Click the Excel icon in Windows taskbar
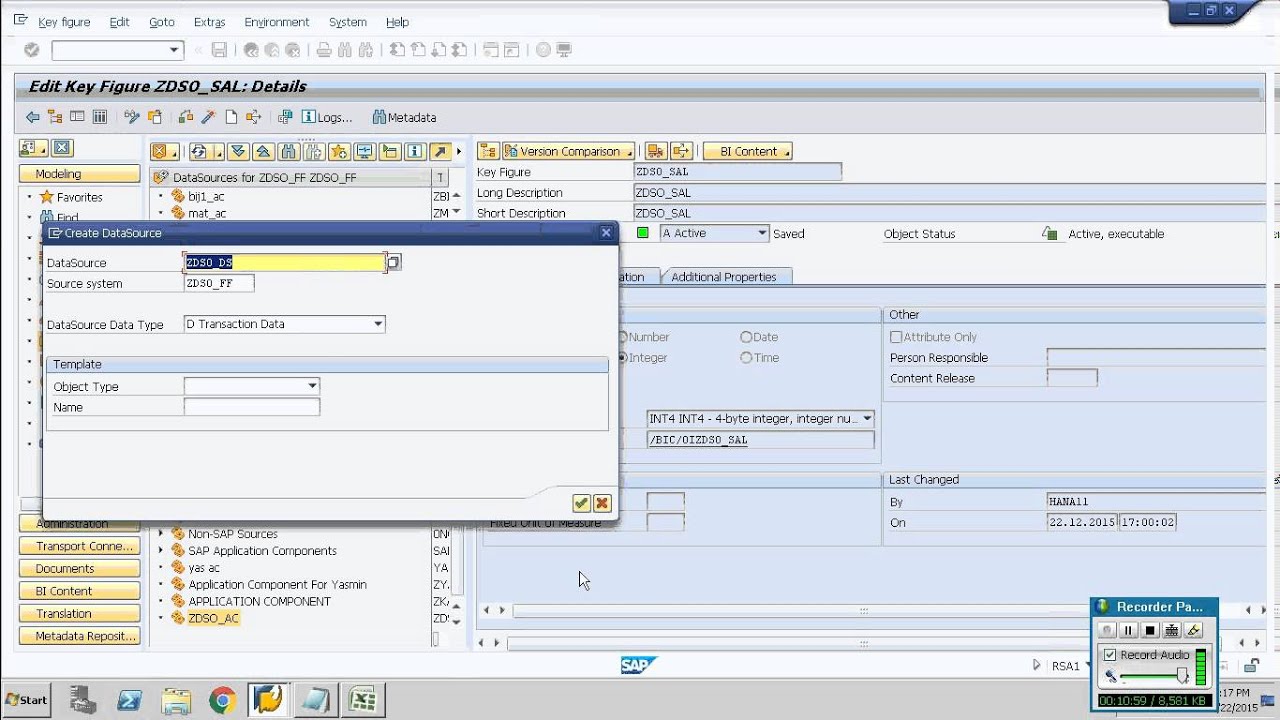Screen dimensions: 1280x720 pyautogui.click(x=363, y=700)
